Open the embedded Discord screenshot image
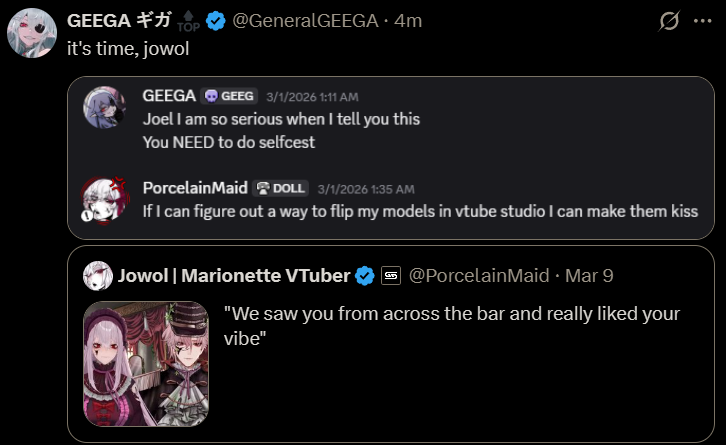The image size is (726, 445). (391, 158)
